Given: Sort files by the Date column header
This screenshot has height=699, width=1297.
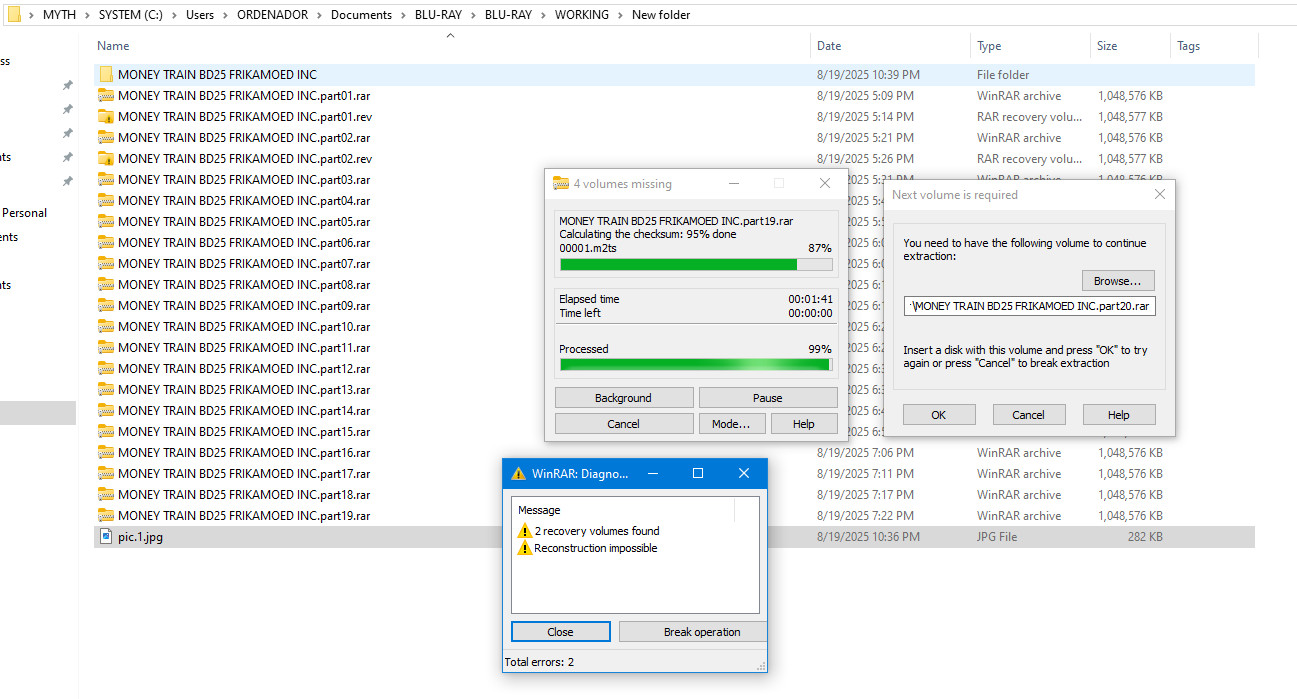Looking at the screenshot, I should pyautogui.click(x=829, y=46).
